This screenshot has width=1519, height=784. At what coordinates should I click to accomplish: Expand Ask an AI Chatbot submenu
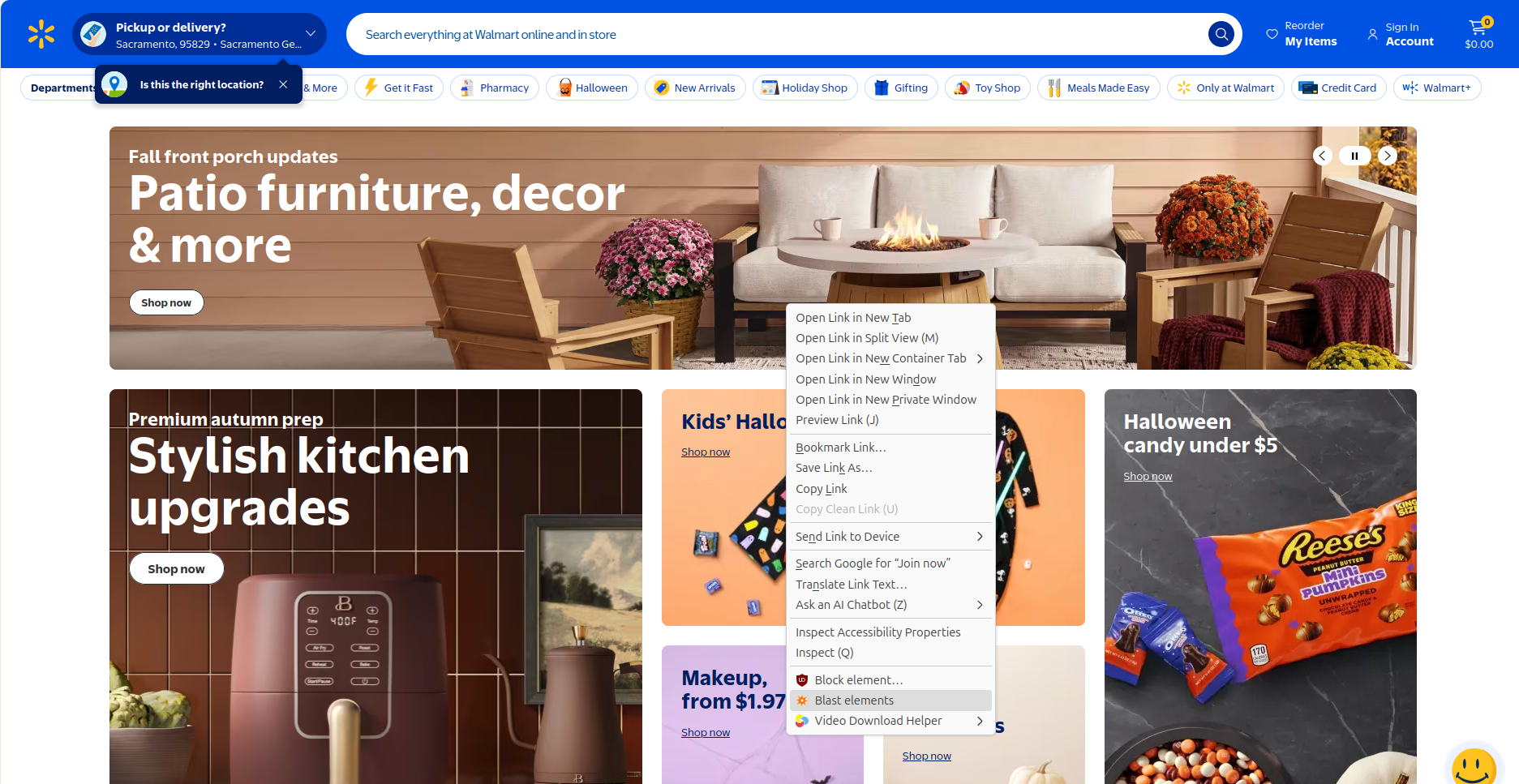[x=890, y=605]
